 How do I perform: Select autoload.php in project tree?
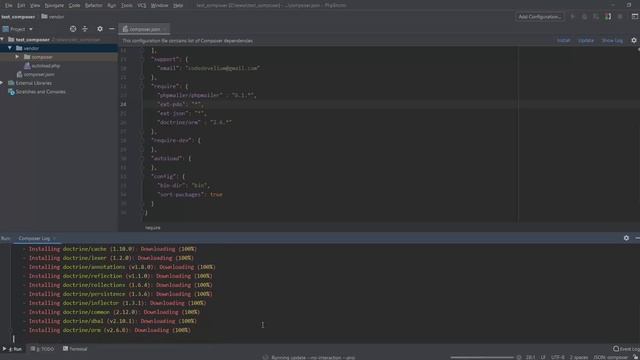[42, 65]
